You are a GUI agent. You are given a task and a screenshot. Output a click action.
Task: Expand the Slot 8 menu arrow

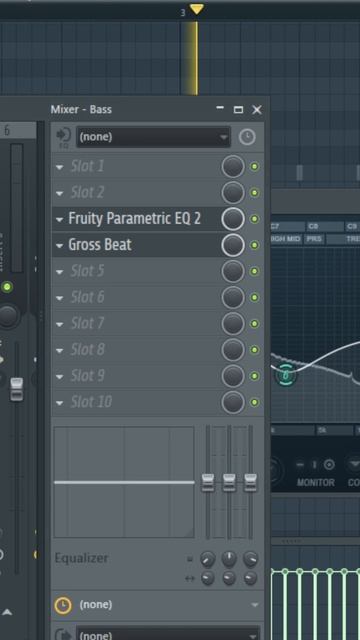pos(60,350)
